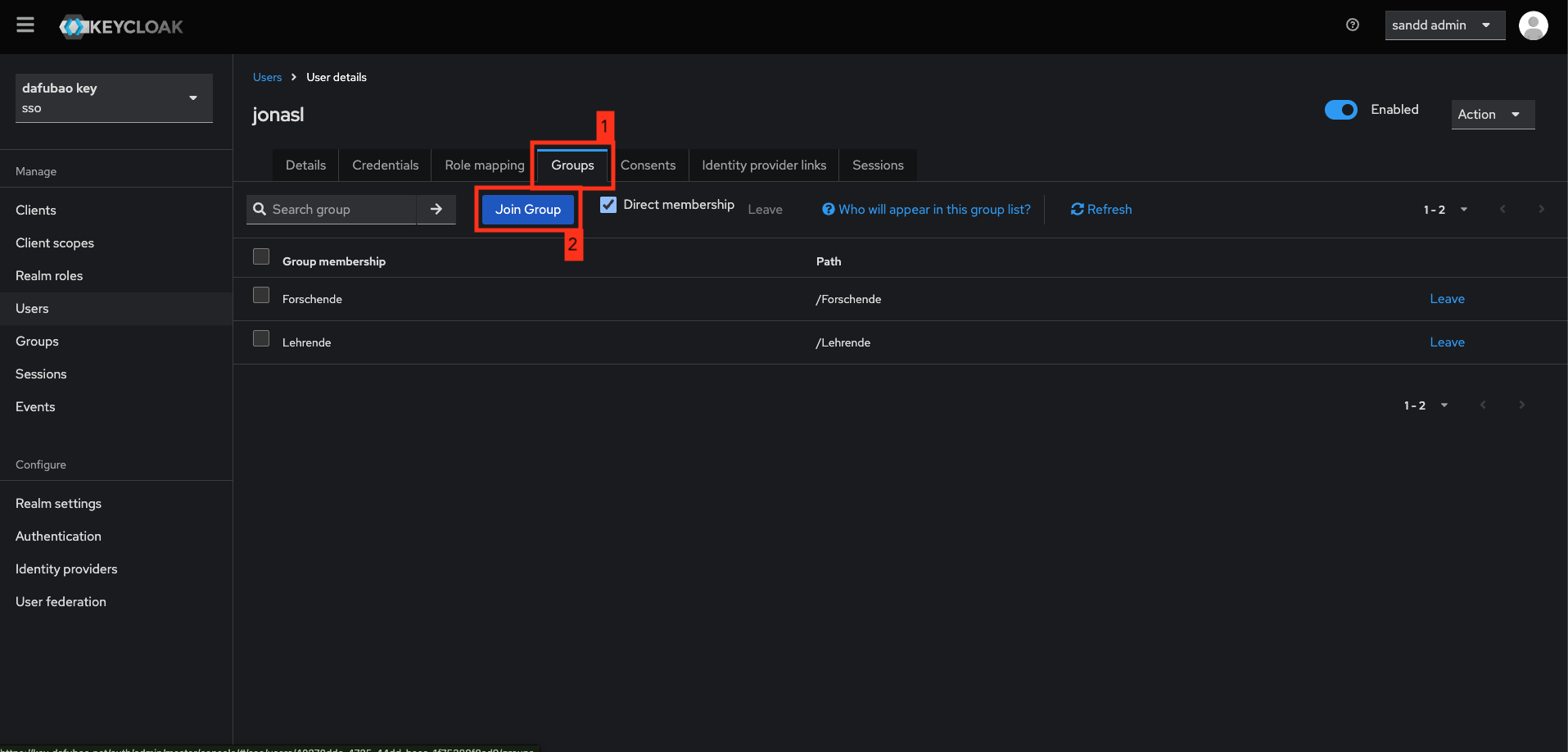Go to next page in top pagination
This screenshot has width=1568, height=752.
[1541, 210]
